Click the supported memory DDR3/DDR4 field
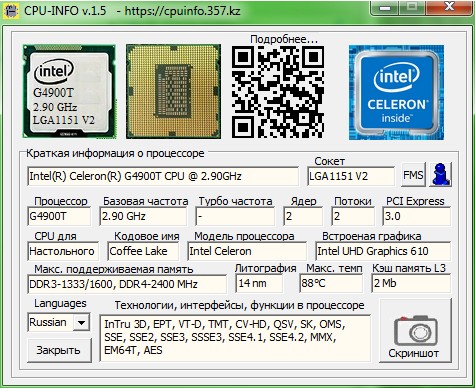Screen dimensions: 475x389 tap(127, 284)
